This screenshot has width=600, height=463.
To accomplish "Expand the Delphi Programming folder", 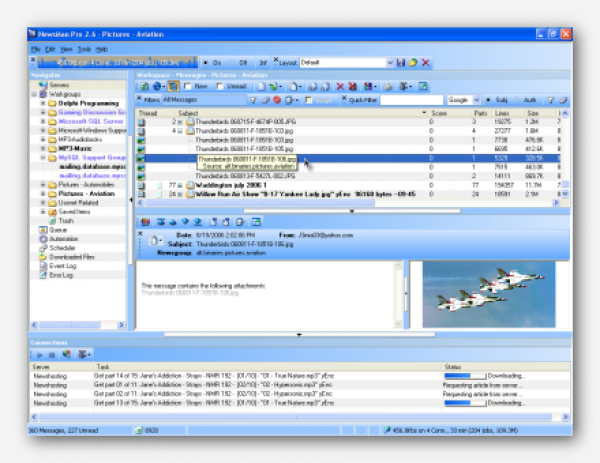I will point(43,103).
